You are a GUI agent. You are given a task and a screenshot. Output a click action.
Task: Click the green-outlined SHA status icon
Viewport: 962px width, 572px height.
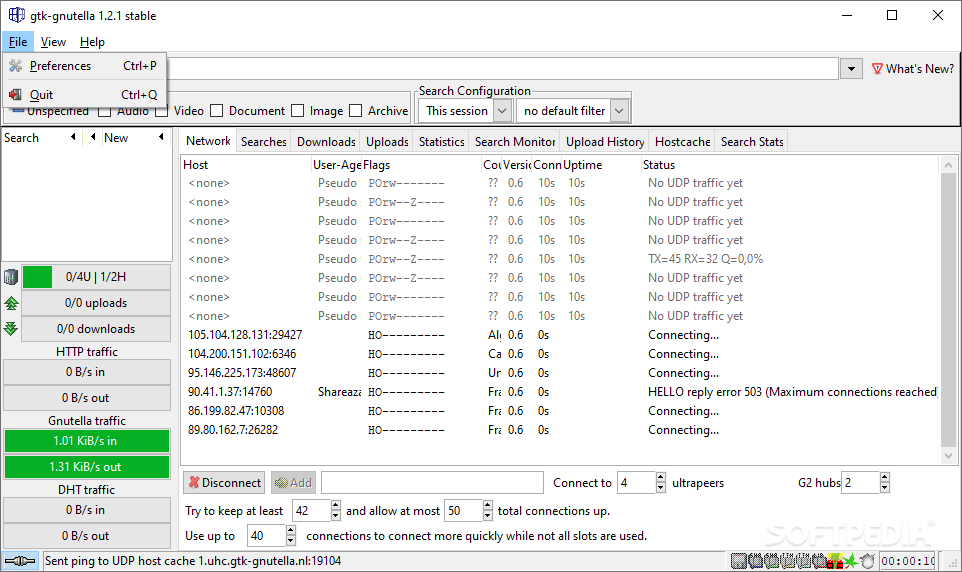tap(771, 561)
